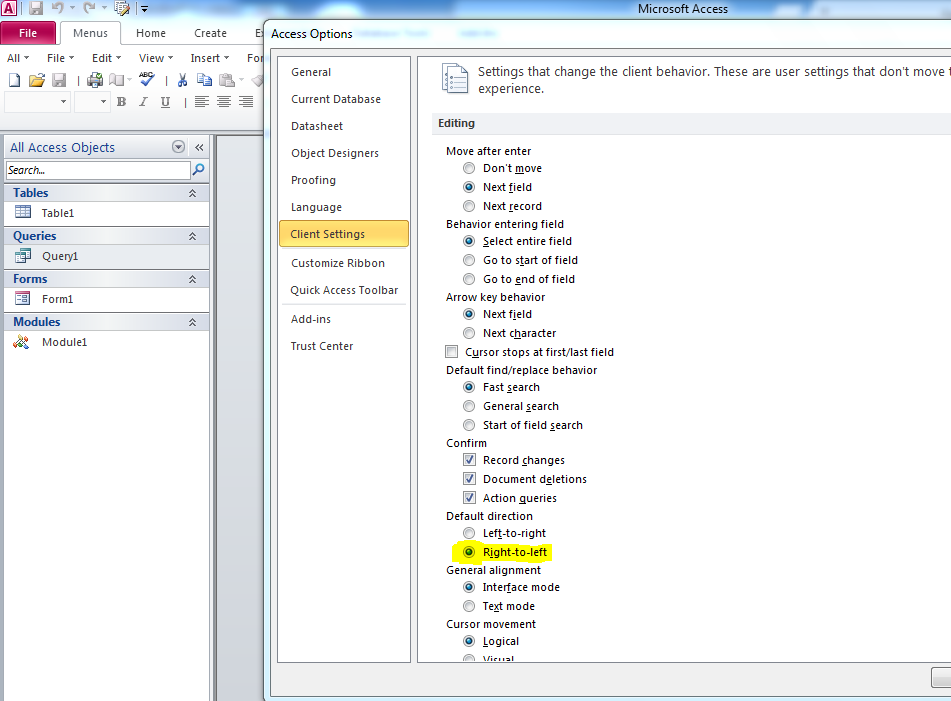
Task: Open the red File tab
Action: point(29,33)
